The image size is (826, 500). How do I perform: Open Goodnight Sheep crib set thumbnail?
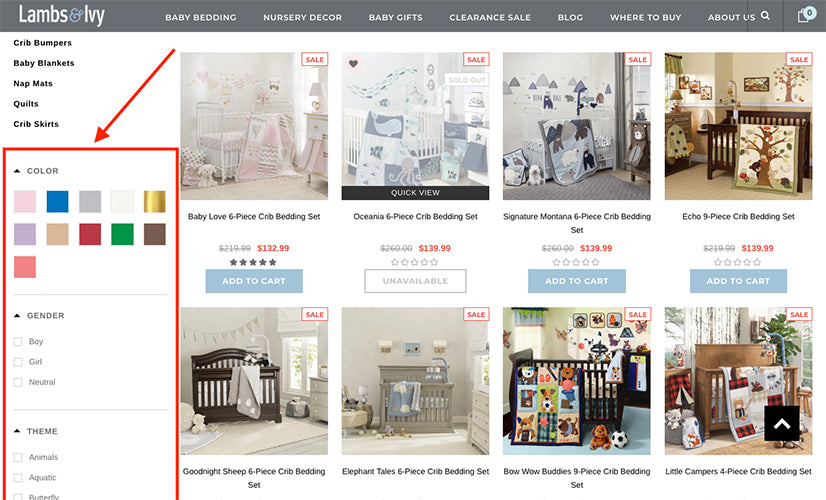(254, 381)
